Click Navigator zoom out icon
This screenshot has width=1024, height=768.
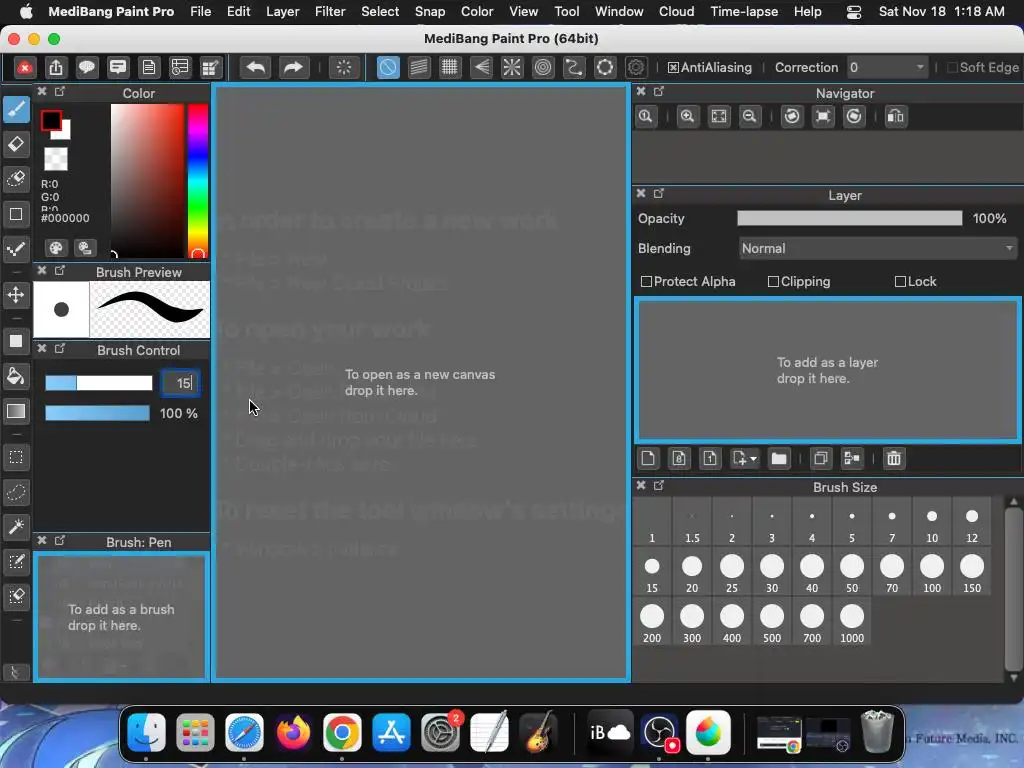(750, 116)
